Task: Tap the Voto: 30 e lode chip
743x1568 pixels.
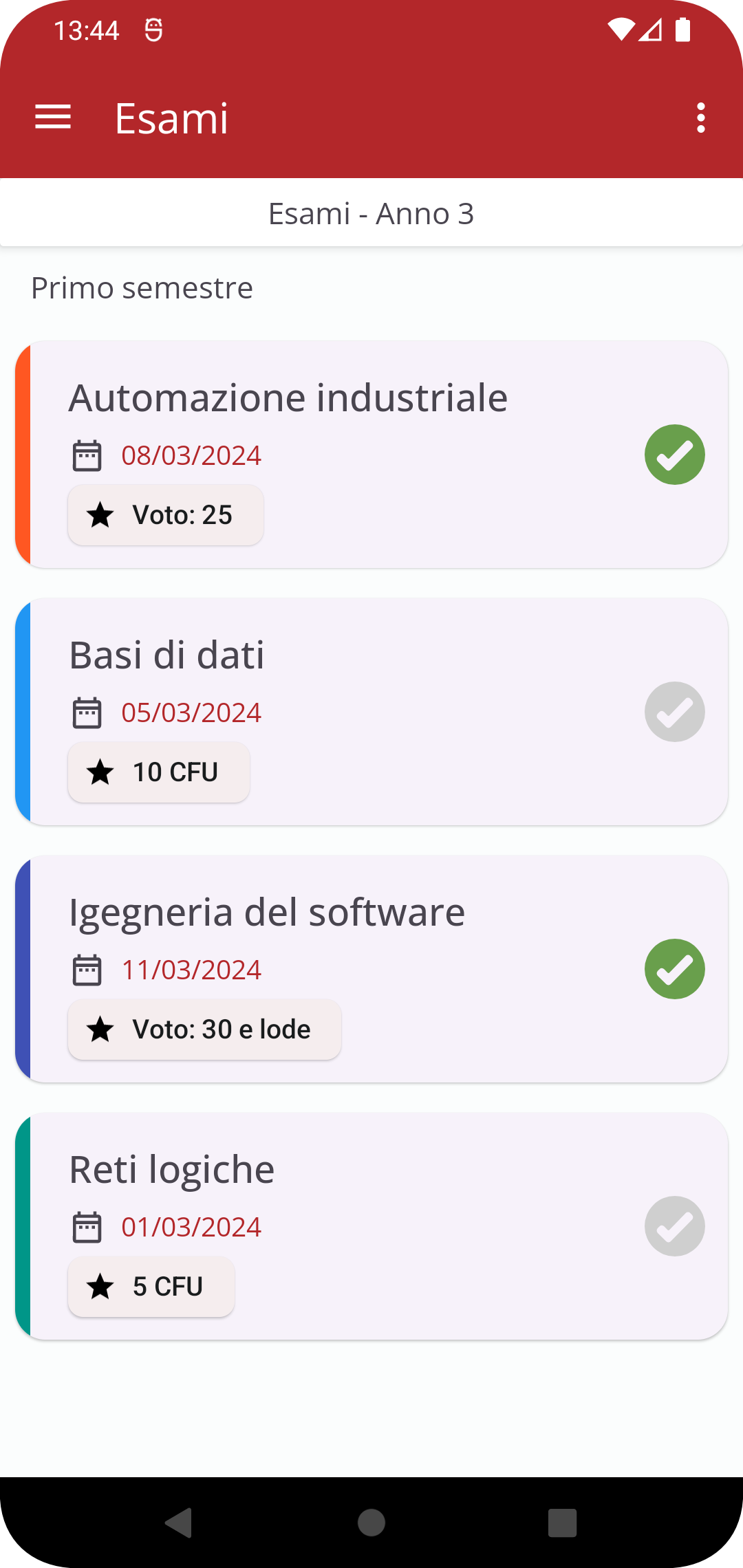Action: pos(204,1030)
